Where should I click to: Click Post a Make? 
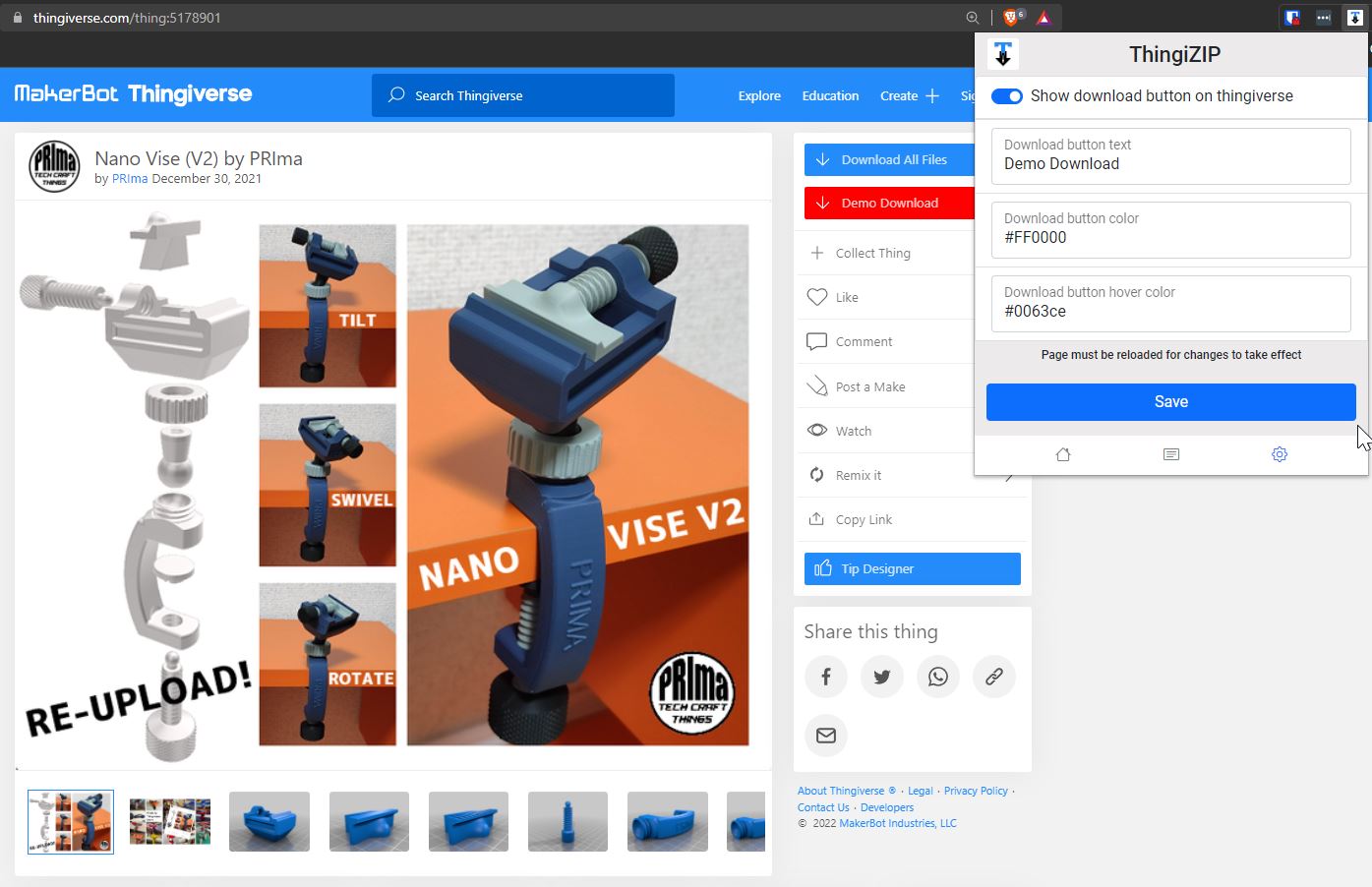(x=870, y=386)
